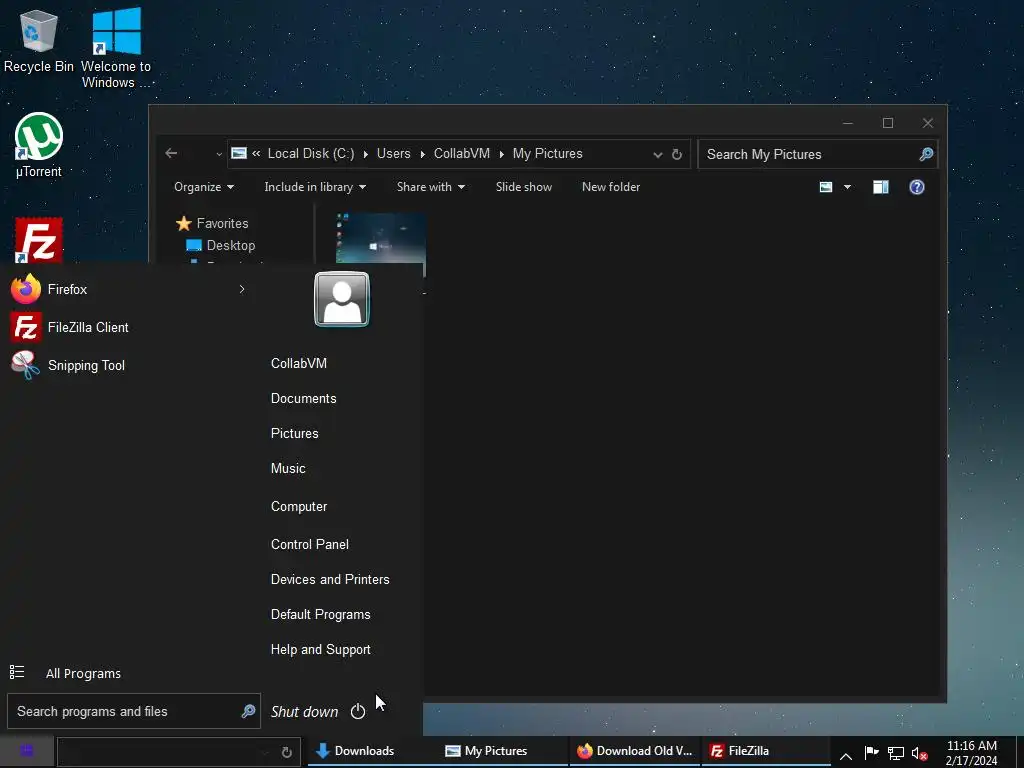Click the Search My Pictures field
This screenshot has width=1024, height=768.
818,154
